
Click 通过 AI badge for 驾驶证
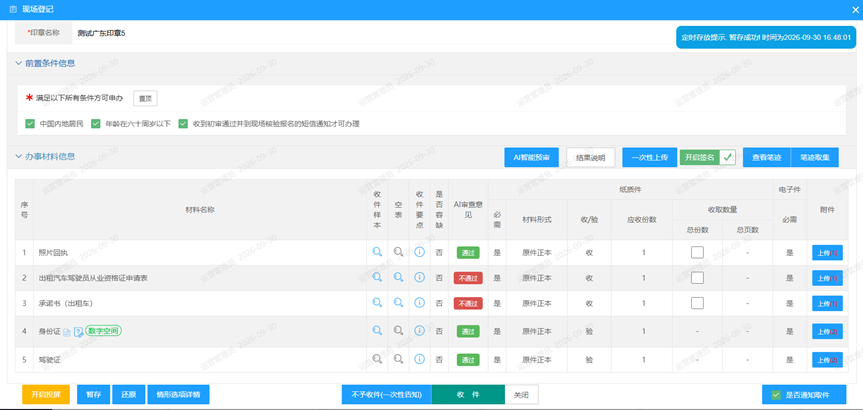coord(468,360)
